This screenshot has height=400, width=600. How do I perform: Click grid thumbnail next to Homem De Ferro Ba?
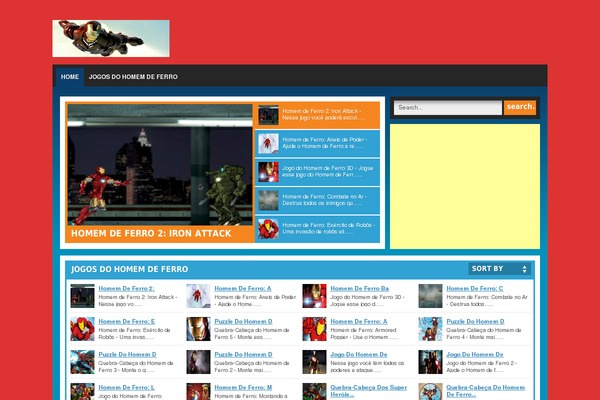click(x=314, y=296)
